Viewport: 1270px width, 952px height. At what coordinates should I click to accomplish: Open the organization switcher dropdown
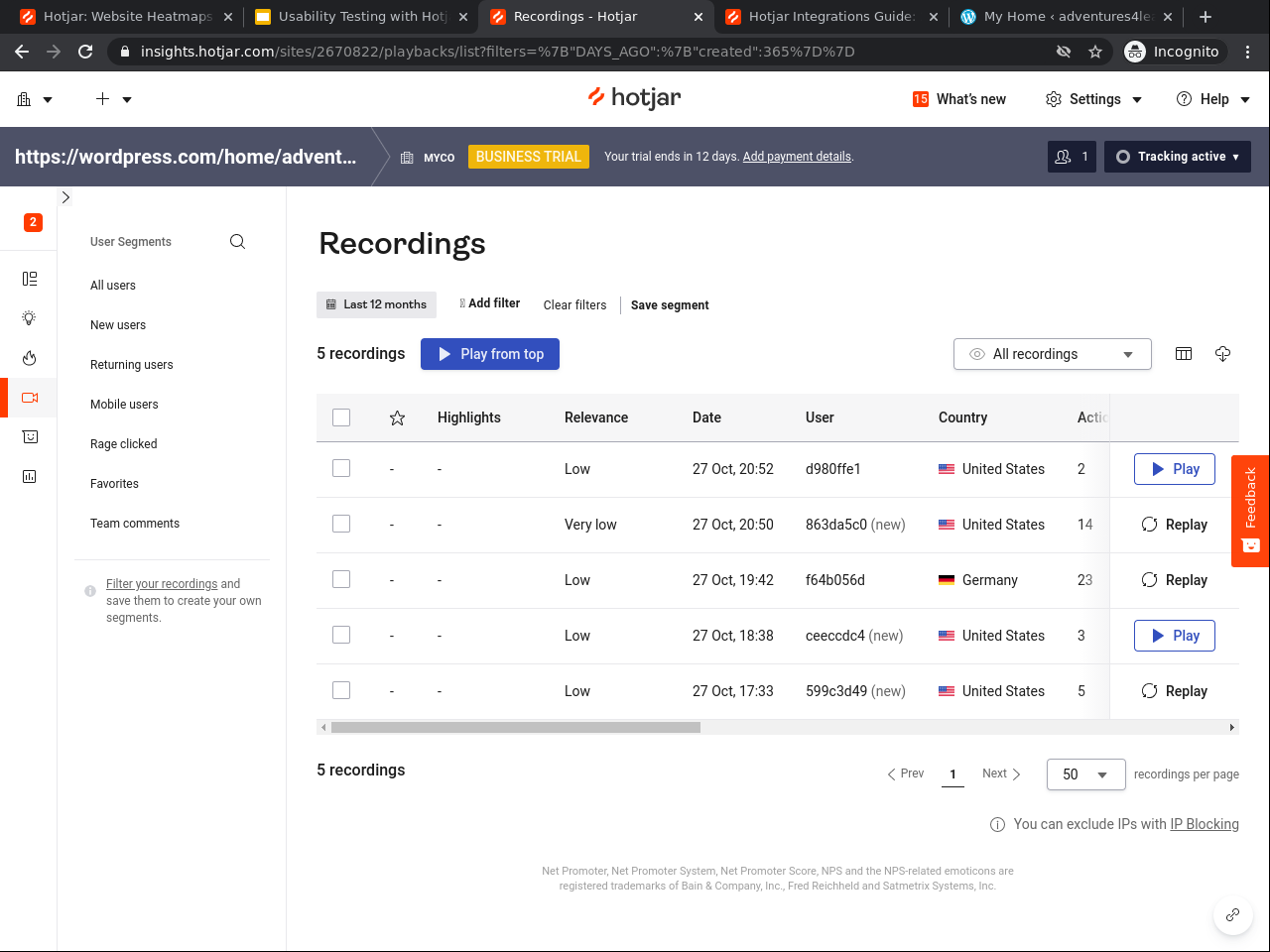(x=35, y=99)
